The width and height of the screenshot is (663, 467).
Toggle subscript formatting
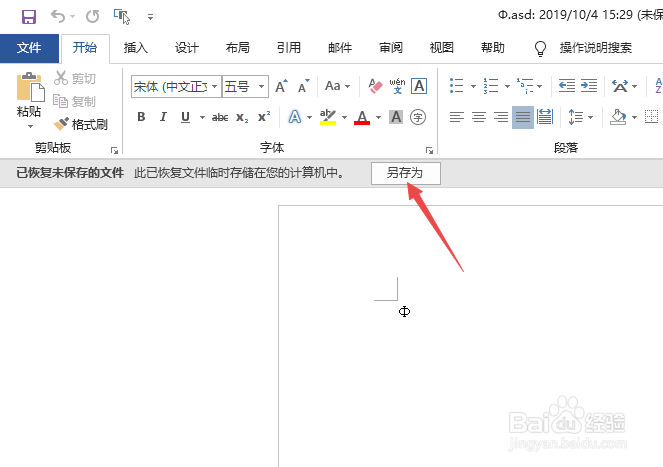242,117
